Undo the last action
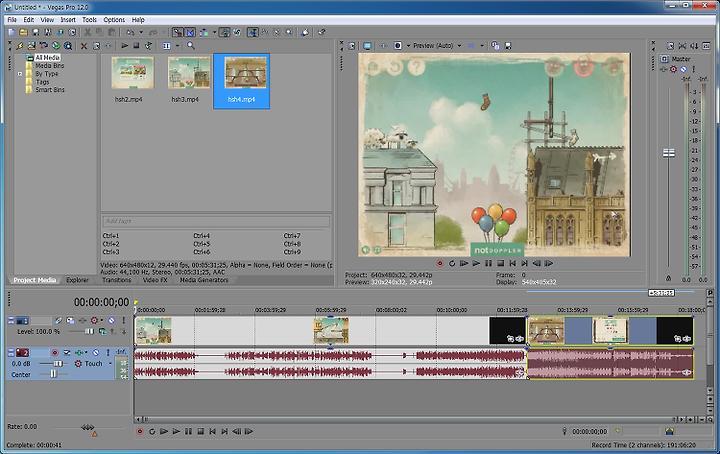Image resolution: width=720 pixels, height=454 pixels. [130, 32]
